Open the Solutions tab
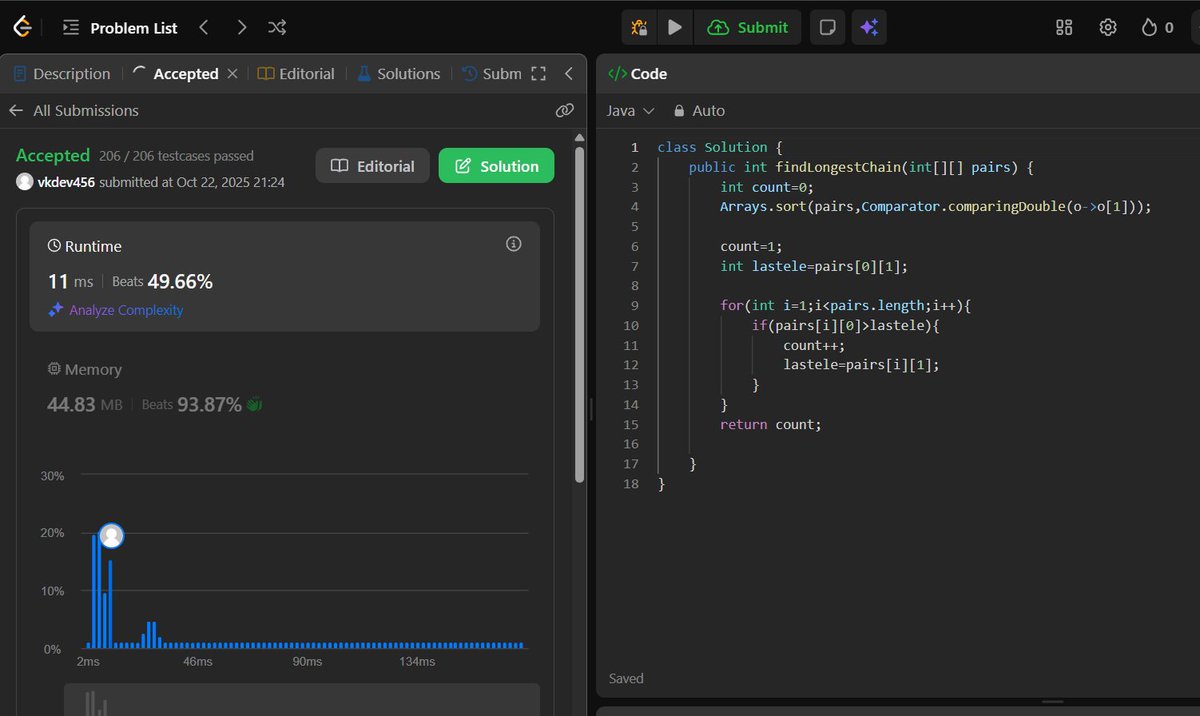This screenshot has width=1200, height=716. [x=398, y=74]
